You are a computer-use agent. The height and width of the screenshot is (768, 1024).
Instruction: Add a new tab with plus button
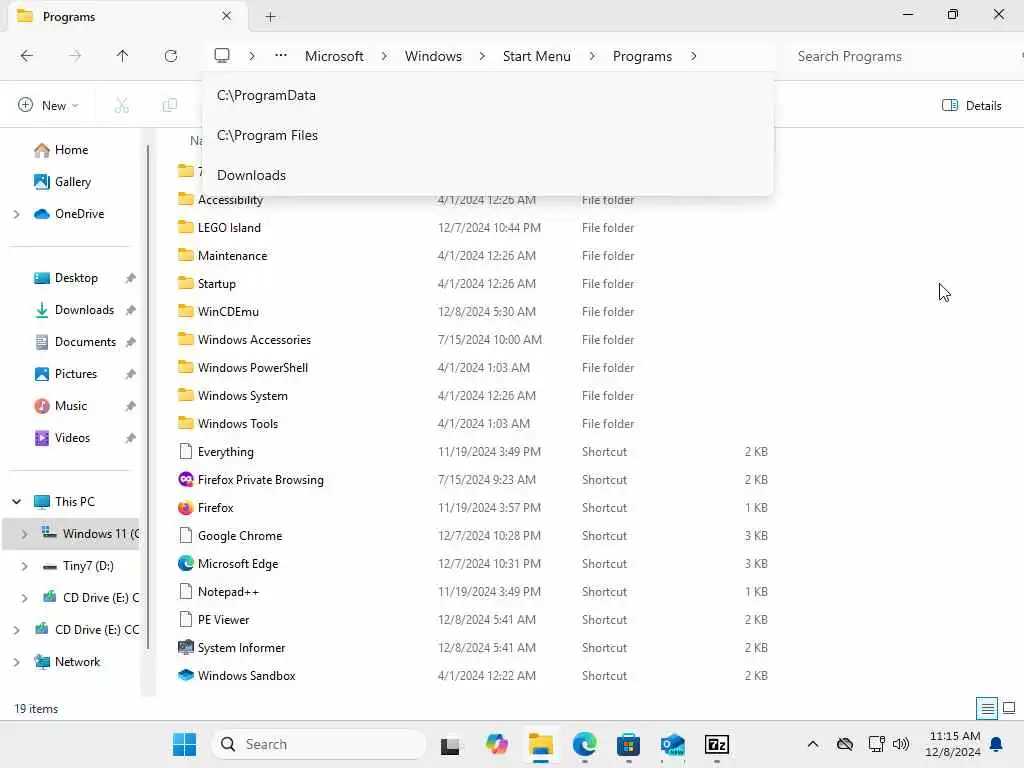click(270, 17)
